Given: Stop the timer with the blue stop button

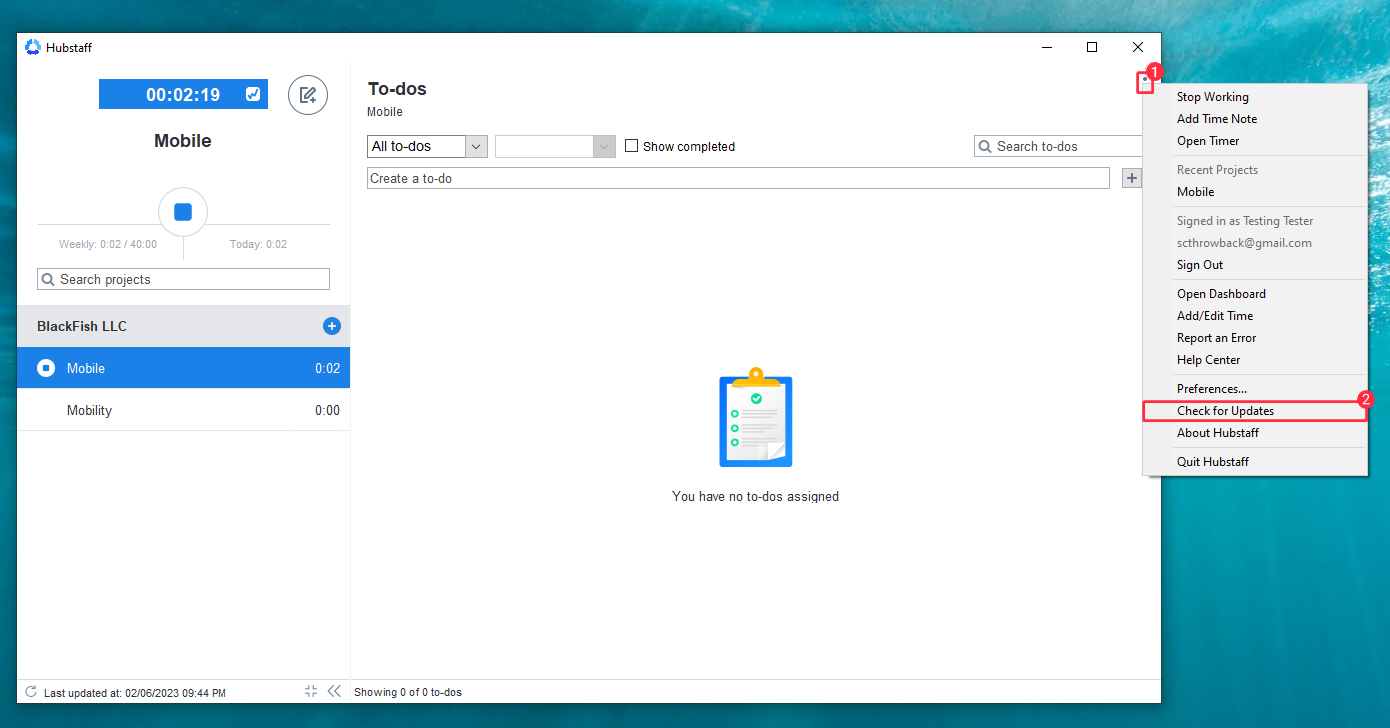Looking at the screenshot, I should point(183,212).
